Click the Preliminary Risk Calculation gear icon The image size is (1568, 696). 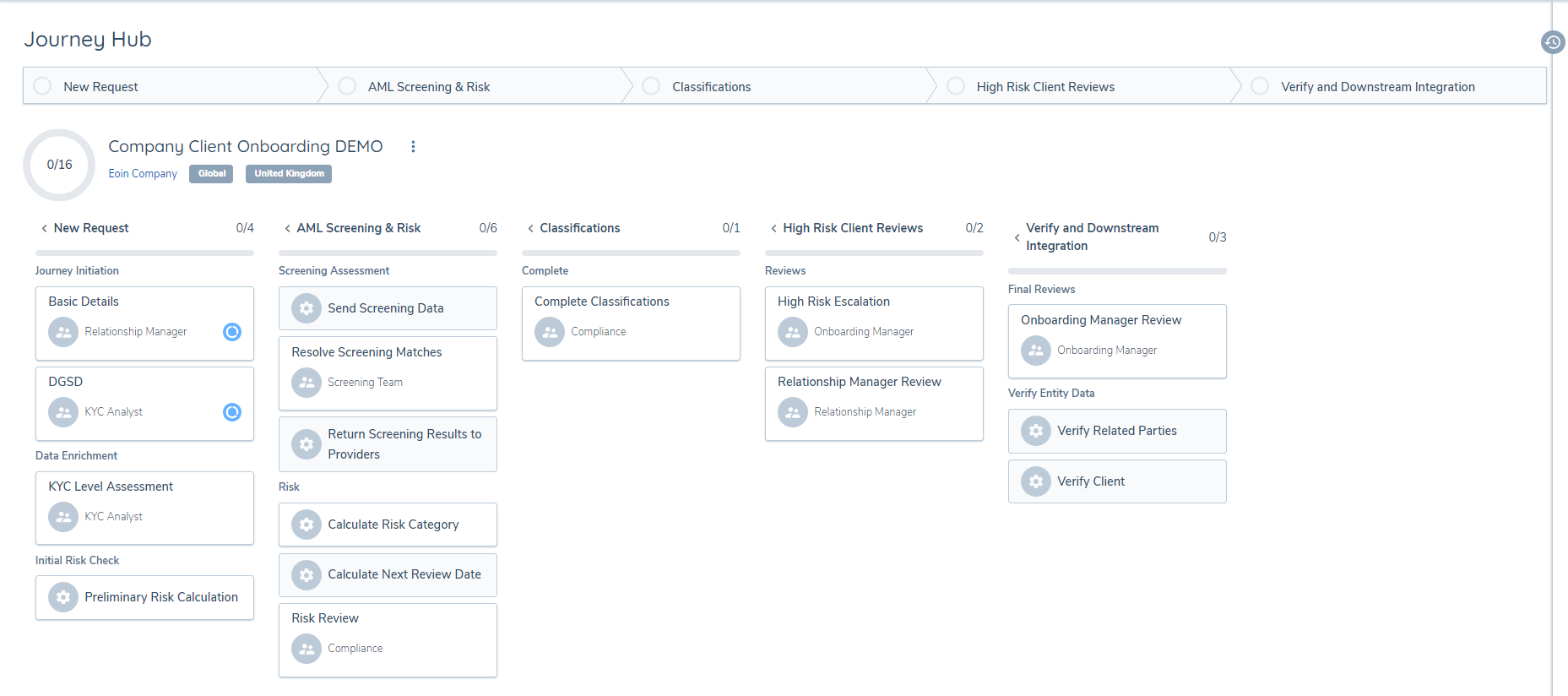tap(63, 597)
